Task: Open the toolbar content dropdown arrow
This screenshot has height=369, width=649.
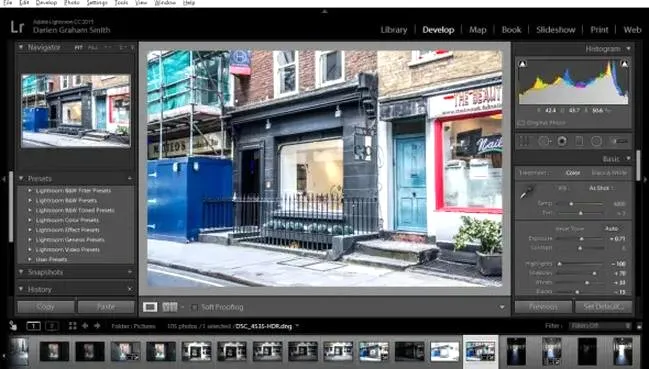Action: click(502, 307)
